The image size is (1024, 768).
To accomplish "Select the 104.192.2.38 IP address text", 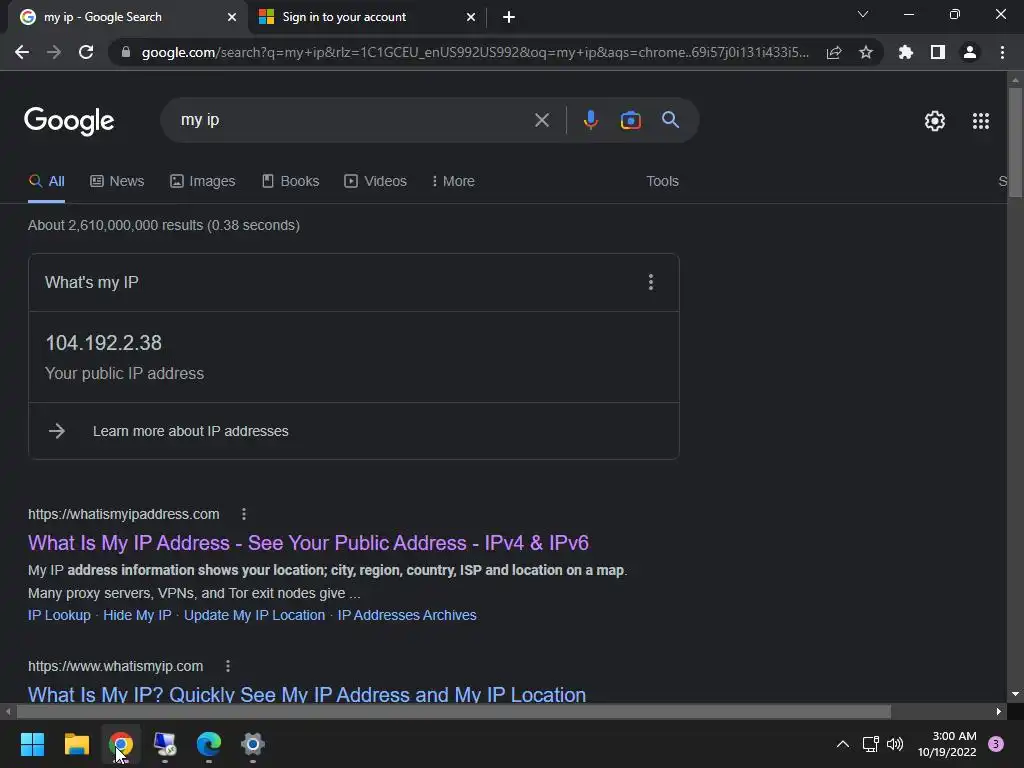I will click(103, 343).
